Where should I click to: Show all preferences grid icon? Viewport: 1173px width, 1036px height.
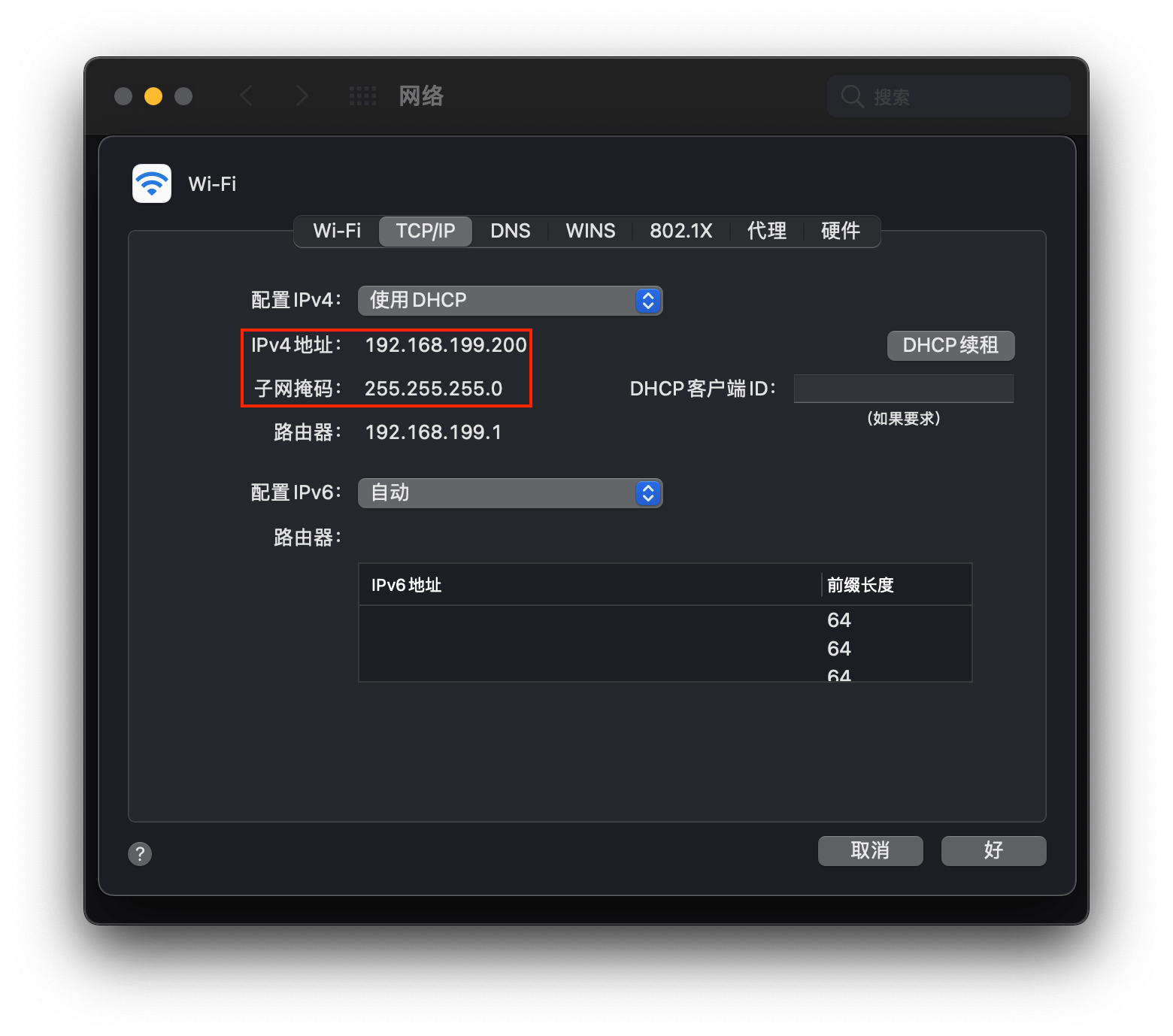362,95
